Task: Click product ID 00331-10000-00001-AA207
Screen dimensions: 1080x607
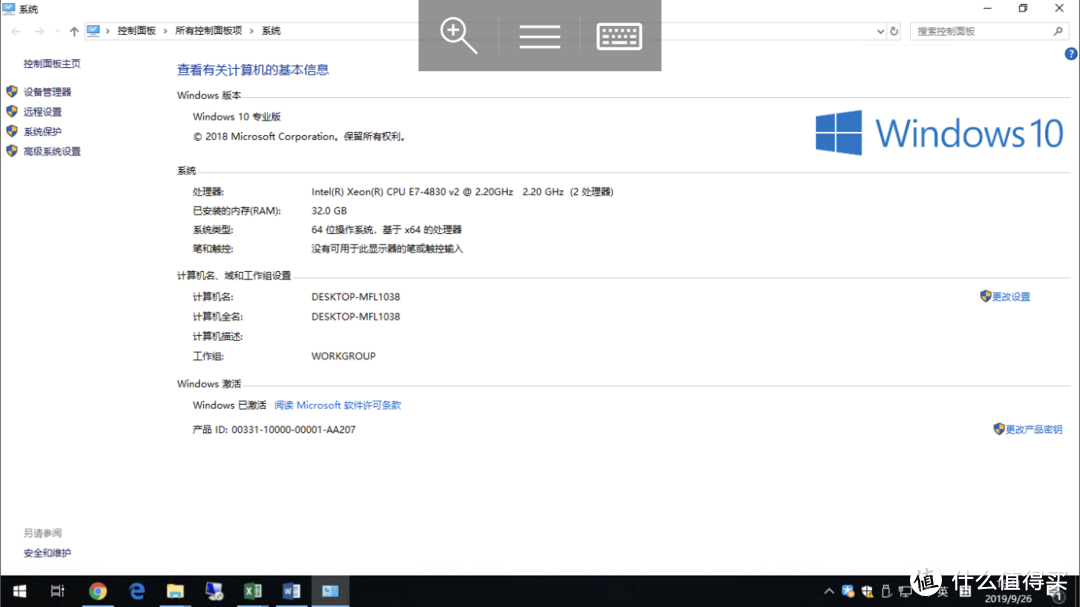Action: [x=274, y=429]
